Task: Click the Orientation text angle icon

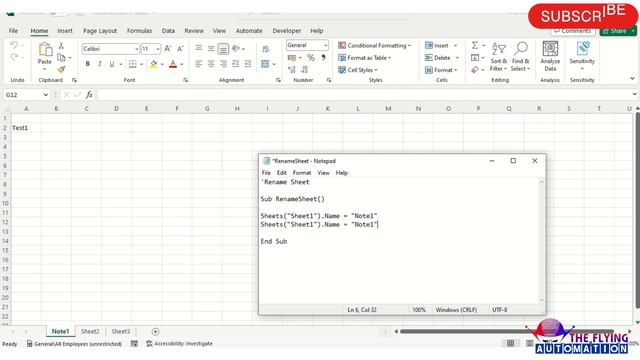Action: [236, 49]
